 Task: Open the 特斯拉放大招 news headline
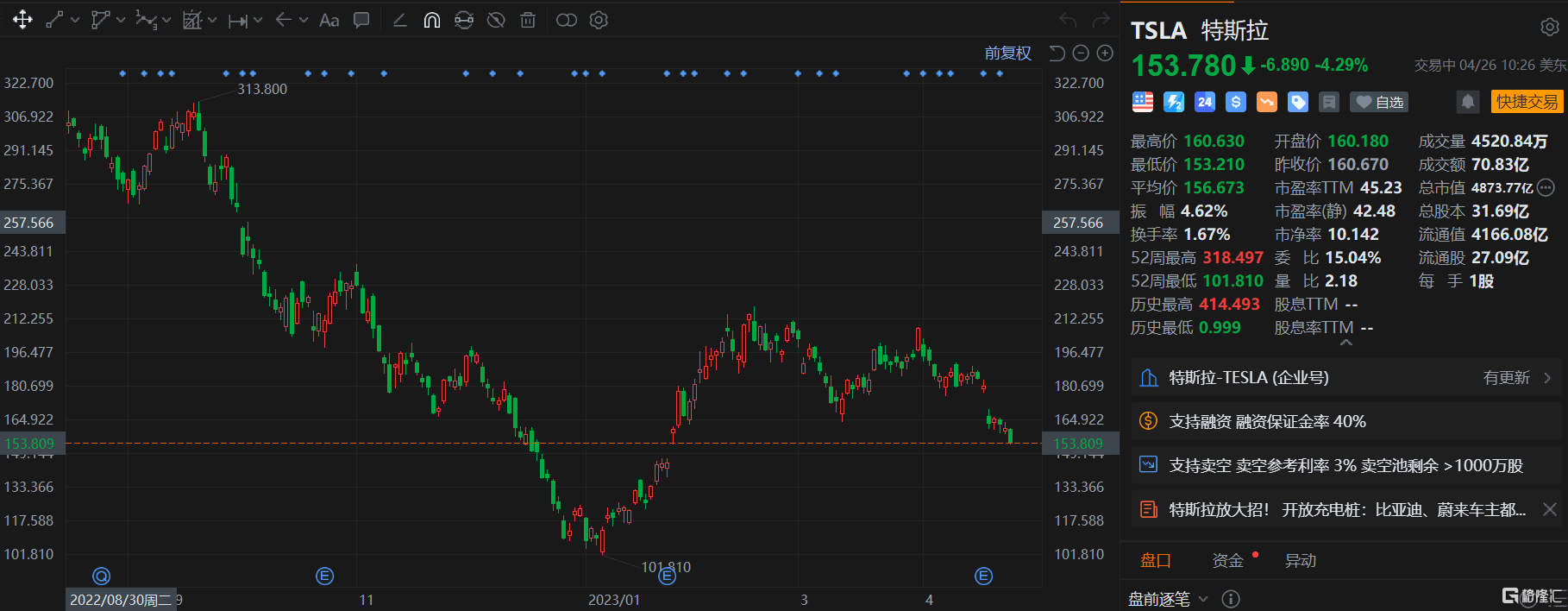[x=1346, y=509]
